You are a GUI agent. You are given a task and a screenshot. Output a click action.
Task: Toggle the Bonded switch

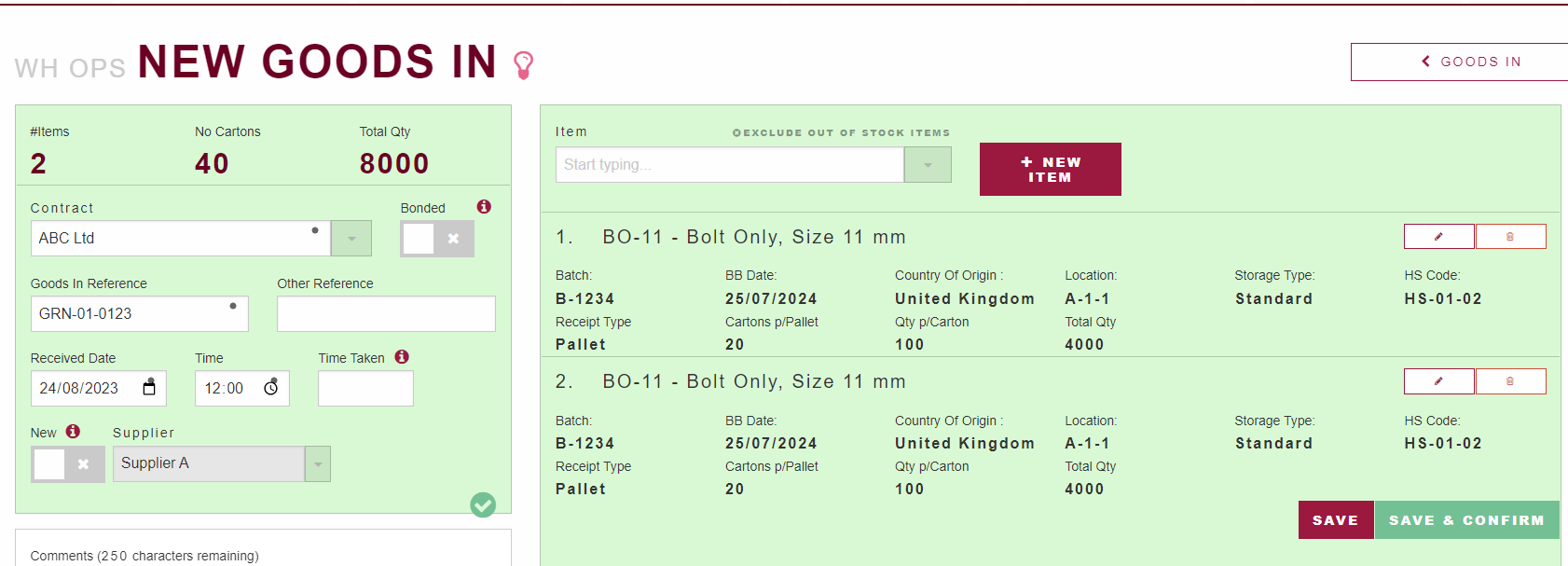pyautogui.click(x=436, y=239)
